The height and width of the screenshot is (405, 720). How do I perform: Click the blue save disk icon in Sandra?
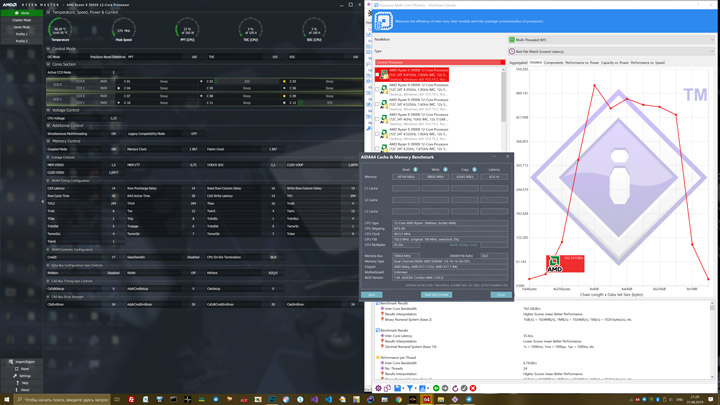397,388
